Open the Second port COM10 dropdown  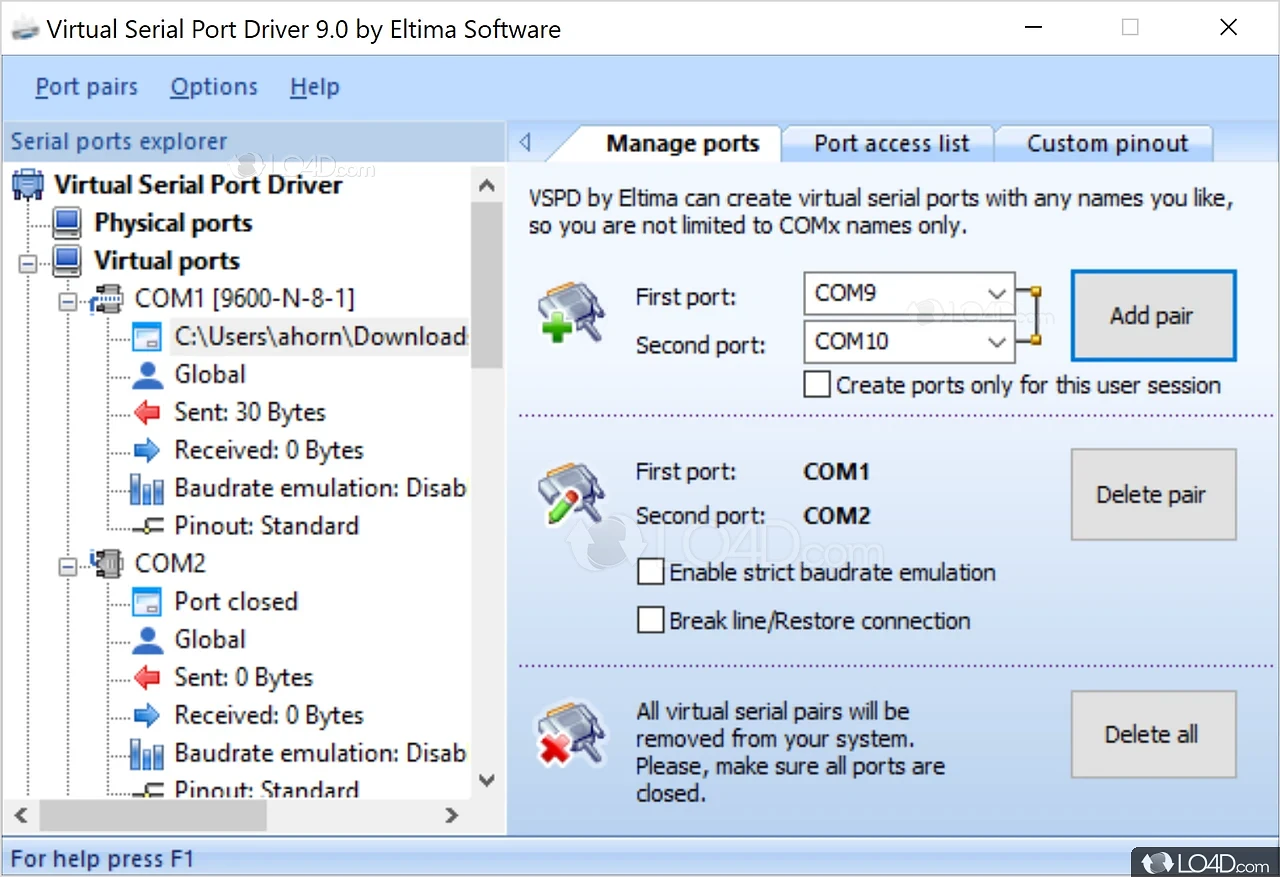click(996, 342)
